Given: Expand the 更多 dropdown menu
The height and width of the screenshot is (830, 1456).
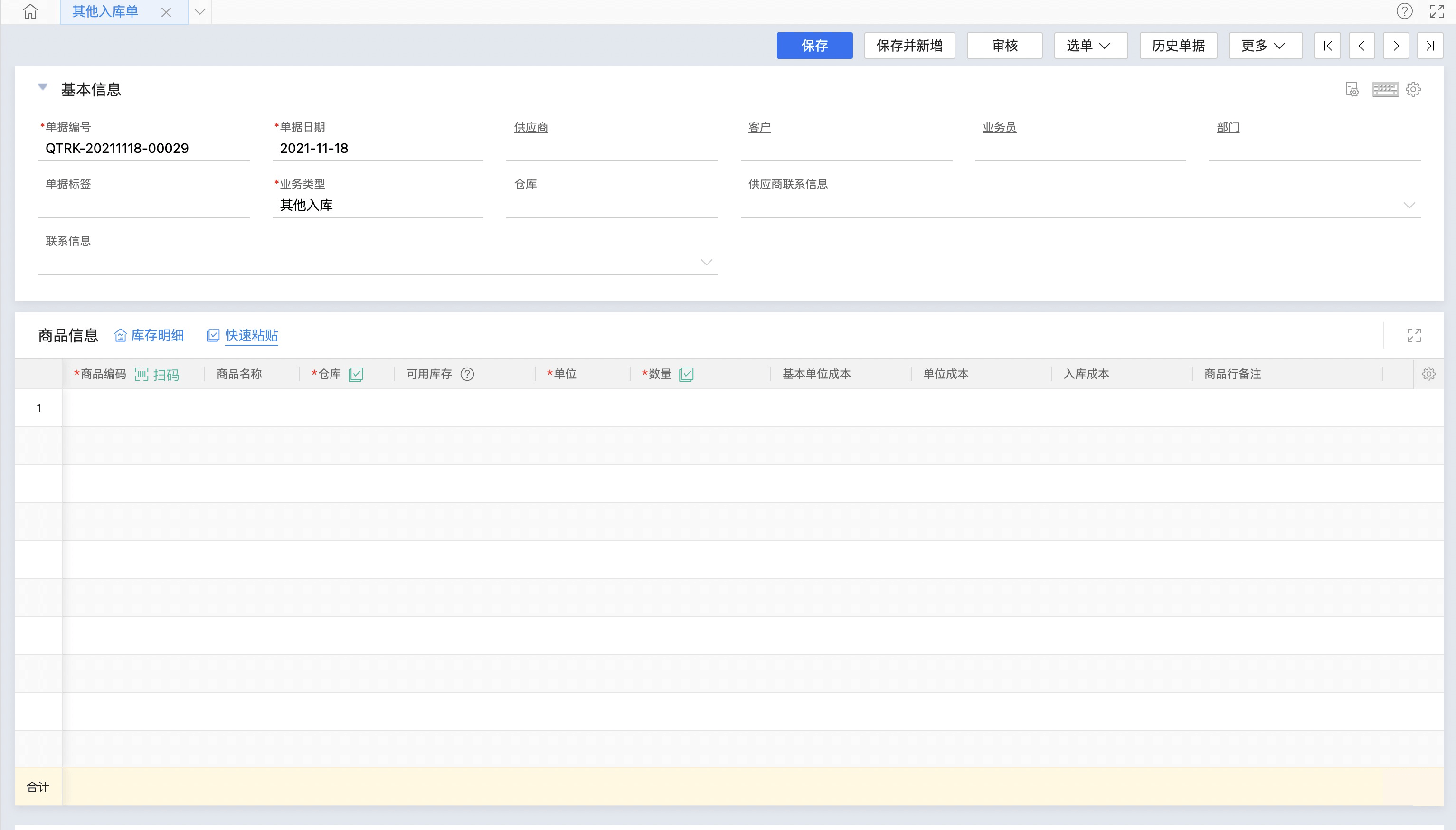Looking at the screenshot, I should [1265, 46].
